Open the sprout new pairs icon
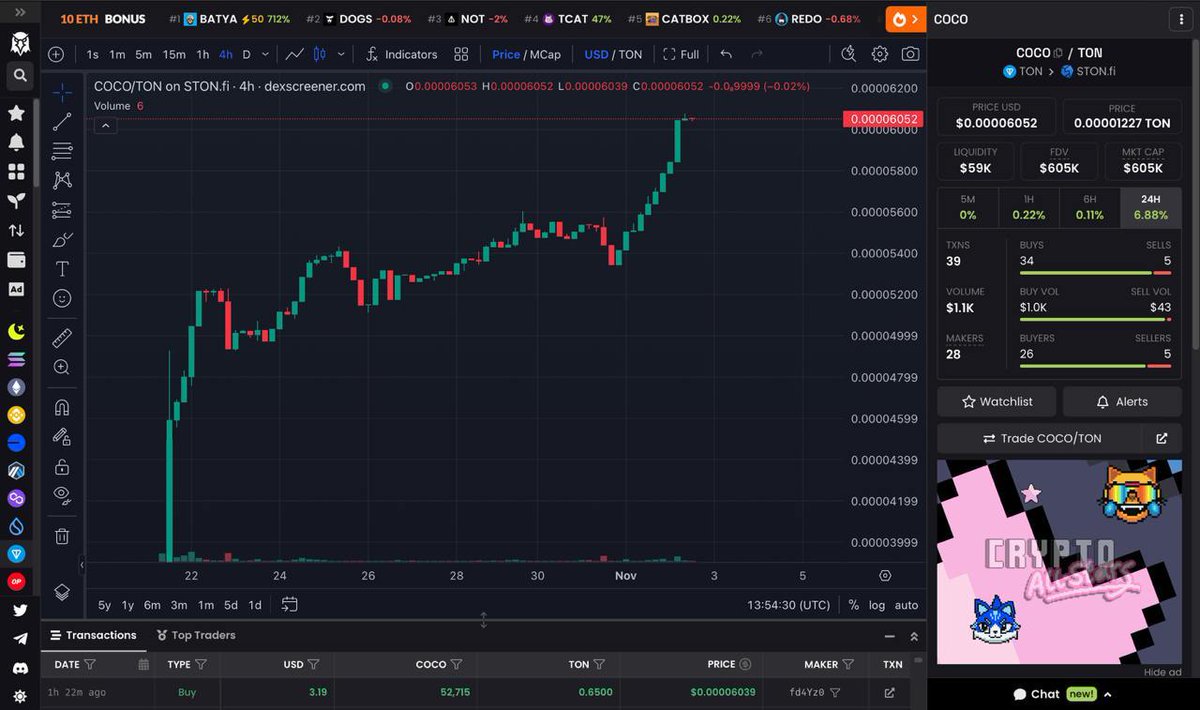Screen dimensions: 1200x710 (17, 201)
